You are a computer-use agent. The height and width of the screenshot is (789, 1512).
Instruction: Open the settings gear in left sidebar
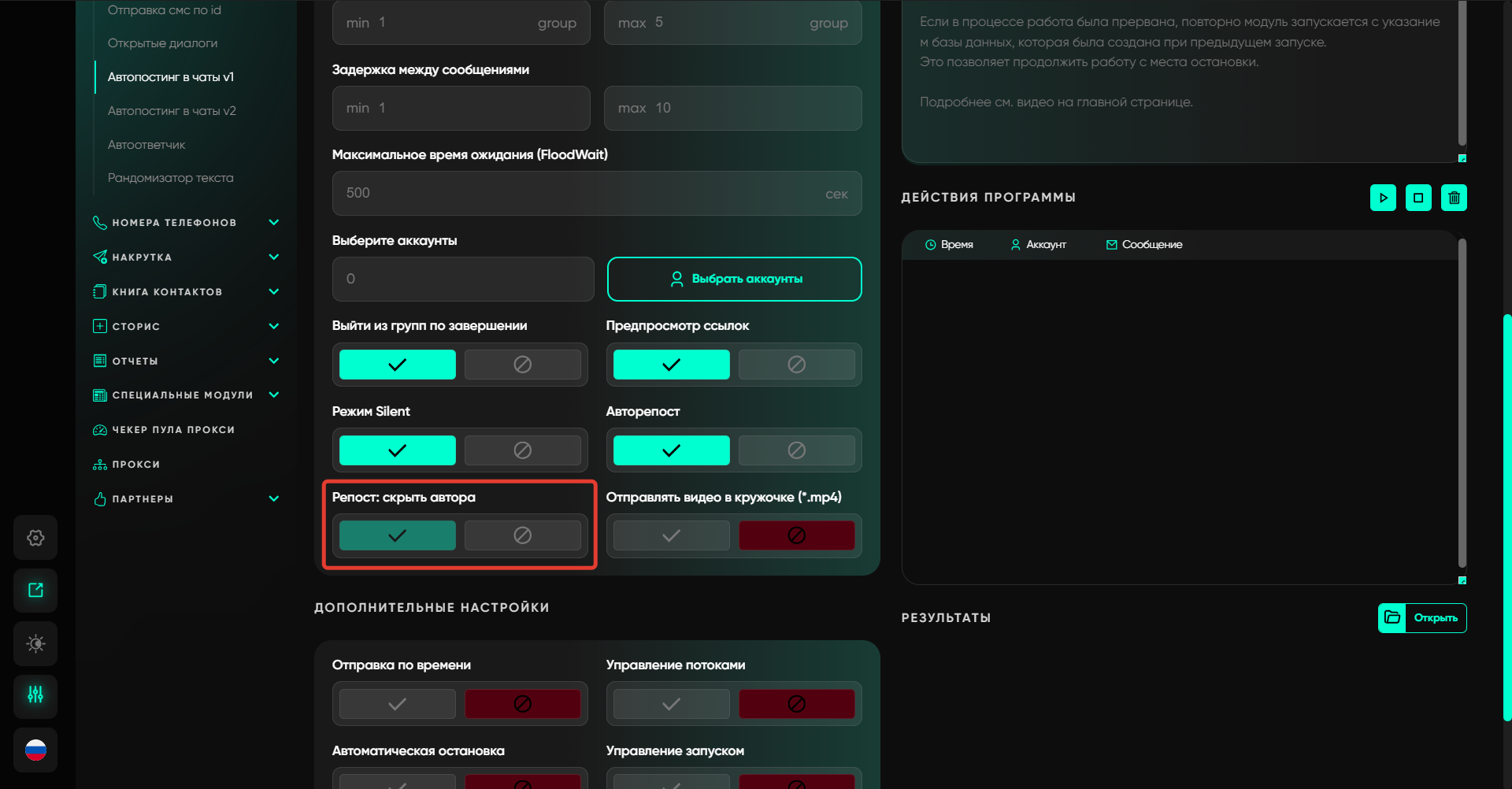(35, 538)
